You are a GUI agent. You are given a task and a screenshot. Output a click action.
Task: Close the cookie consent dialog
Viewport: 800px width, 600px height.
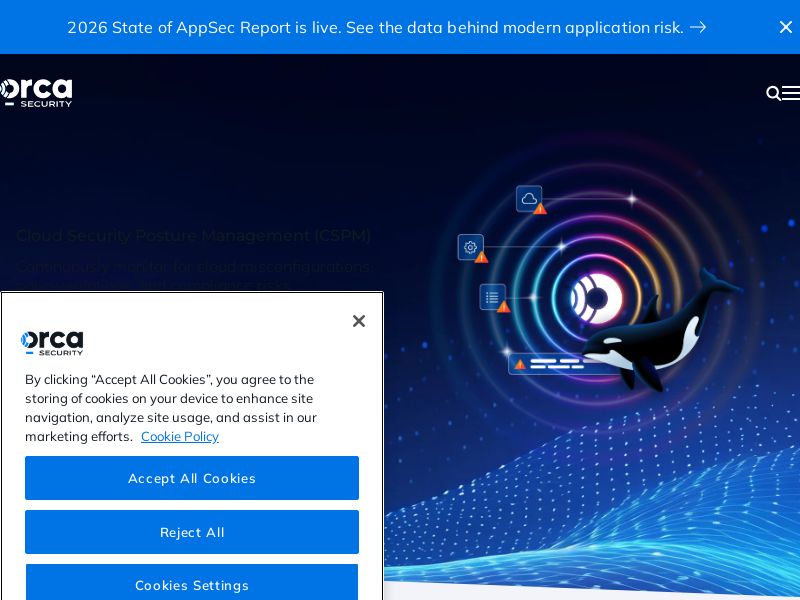point(359,321)
